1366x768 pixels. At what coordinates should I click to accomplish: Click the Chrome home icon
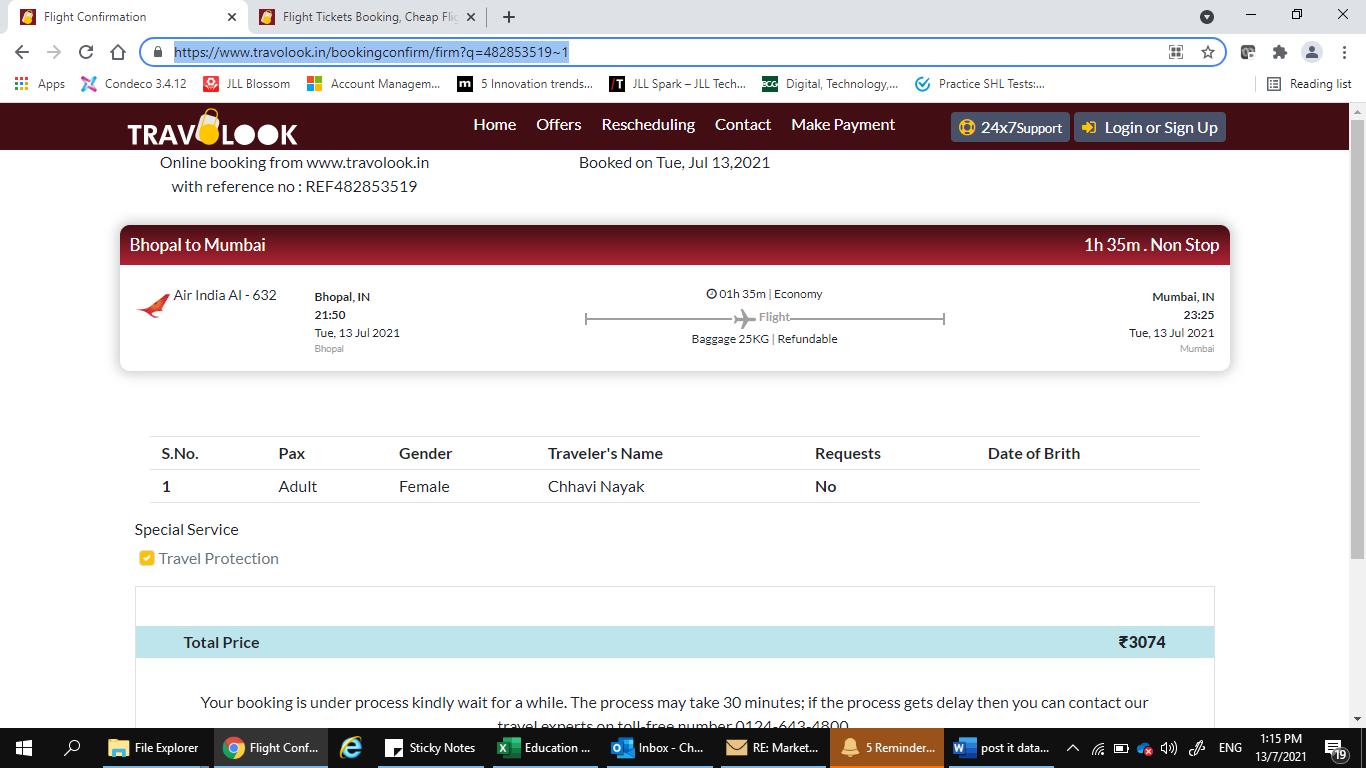[118, 52]
